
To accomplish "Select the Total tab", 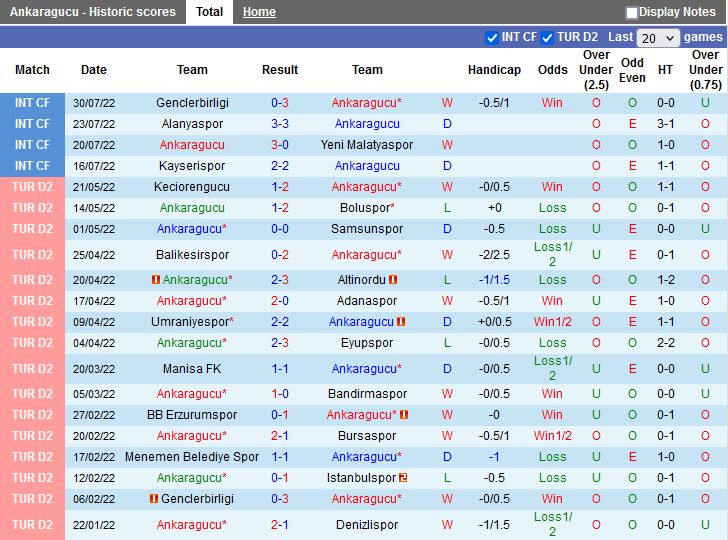I will coord(209,12).
